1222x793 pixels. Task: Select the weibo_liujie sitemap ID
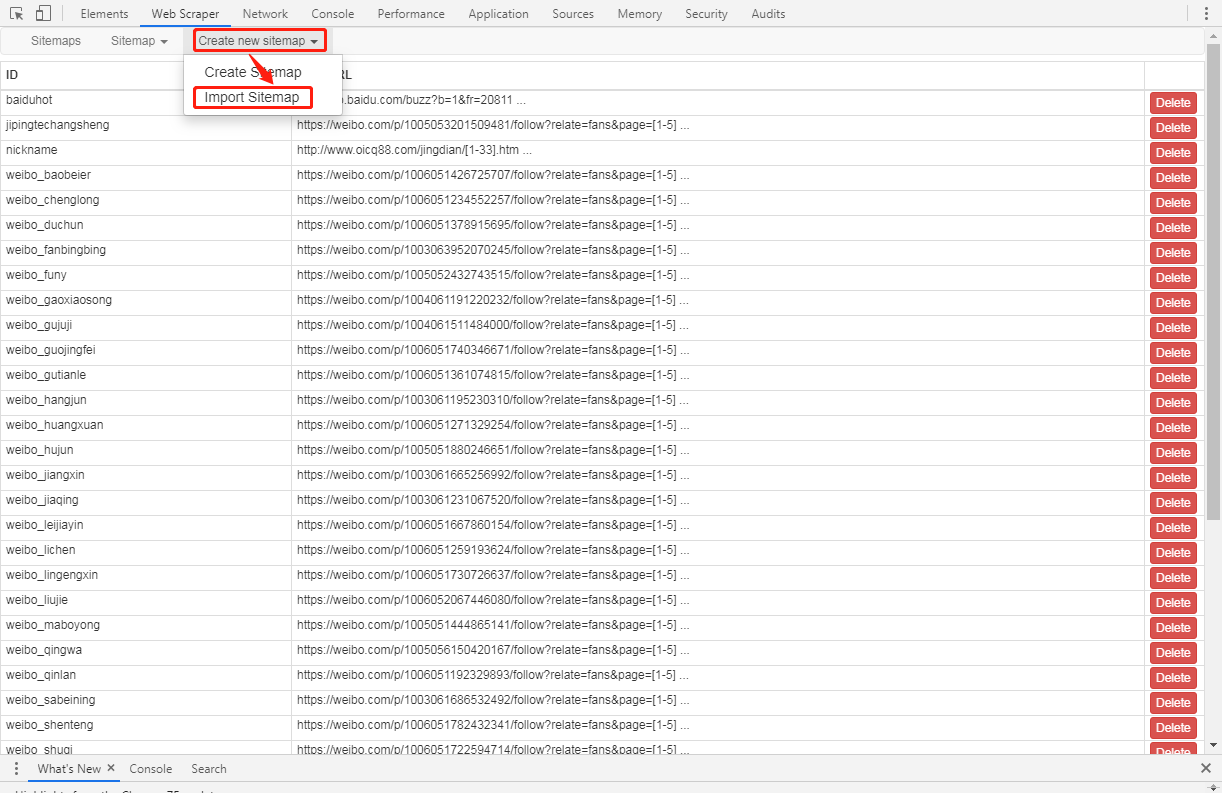pyautogui.click(x=37, y=600)
